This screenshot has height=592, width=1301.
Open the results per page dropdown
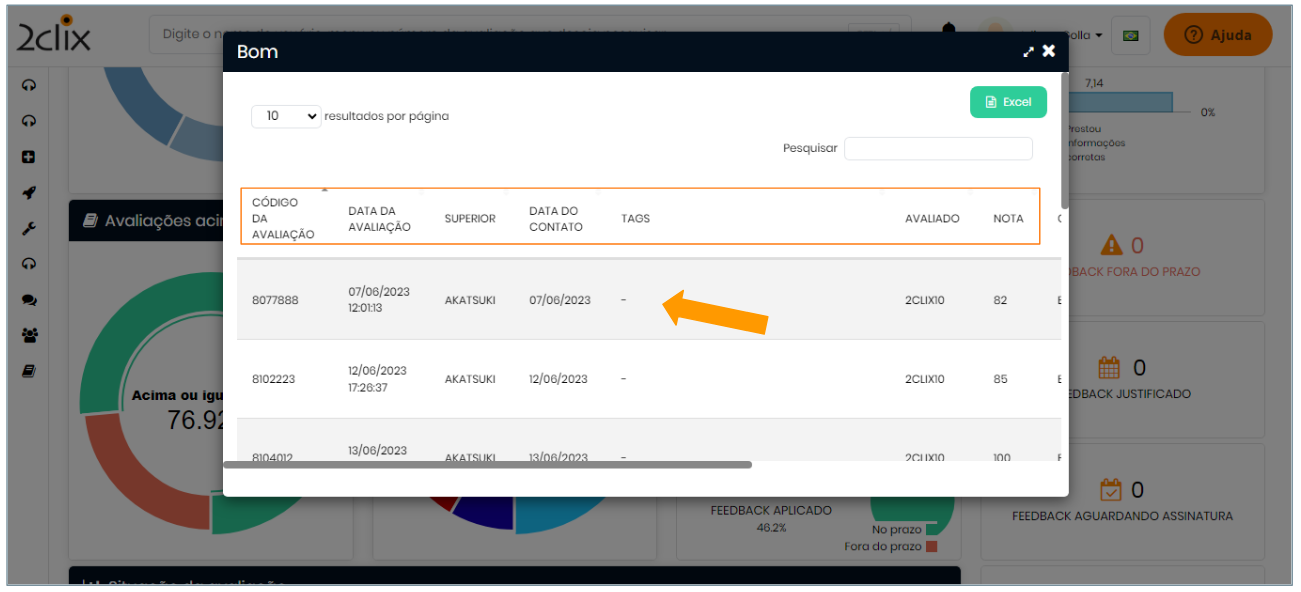(x=286, y=116)
